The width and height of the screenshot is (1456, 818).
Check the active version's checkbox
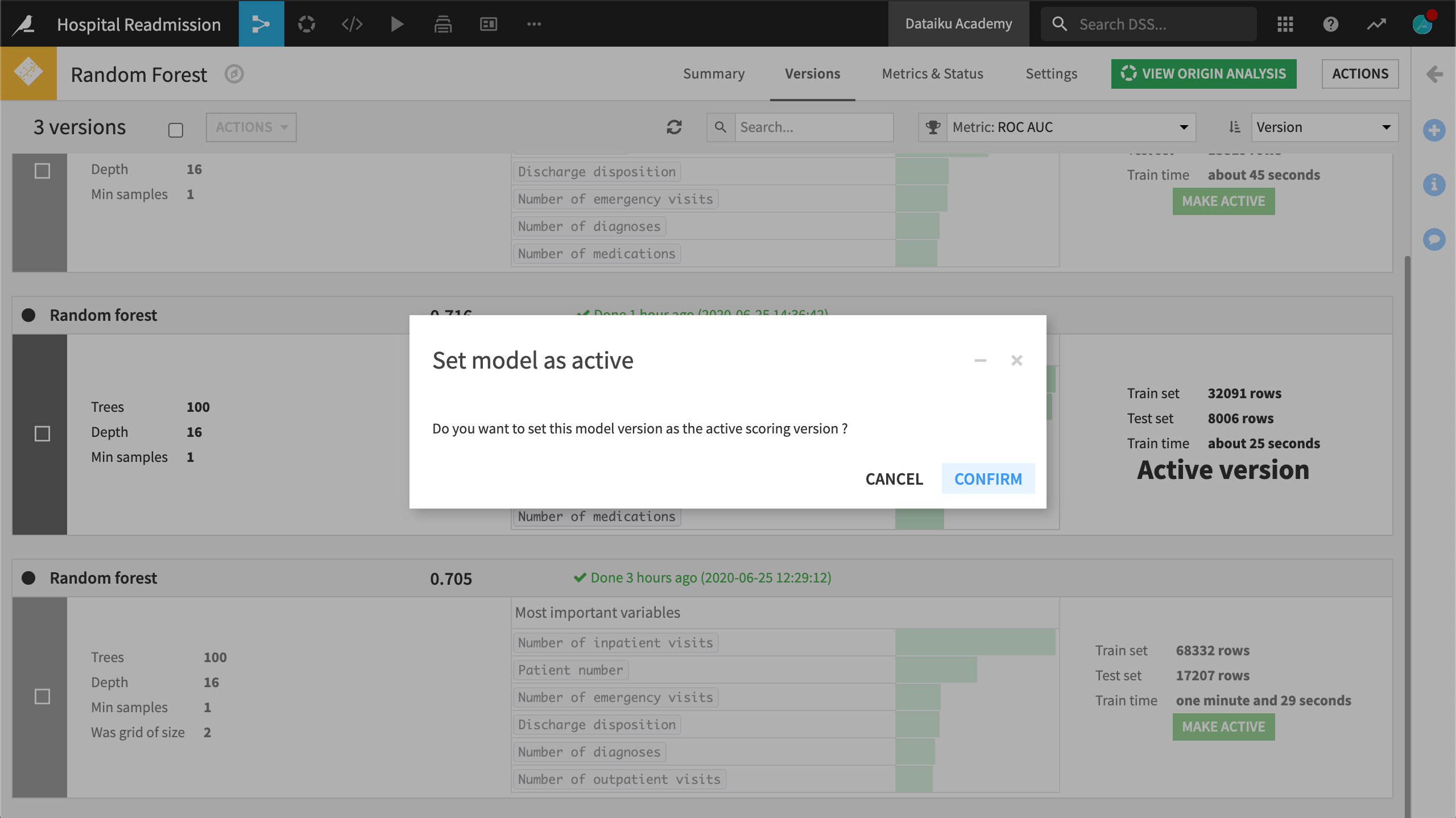point(42,433)
